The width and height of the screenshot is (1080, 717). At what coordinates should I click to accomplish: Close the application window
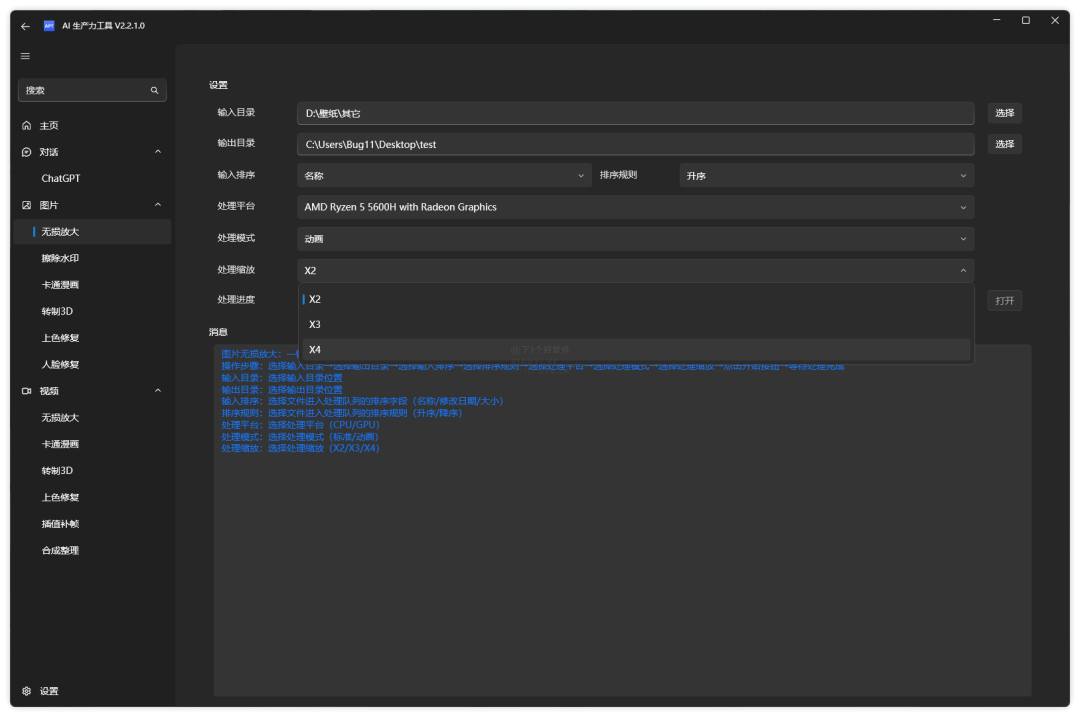pyautogui.click(x=1055, y=21)
